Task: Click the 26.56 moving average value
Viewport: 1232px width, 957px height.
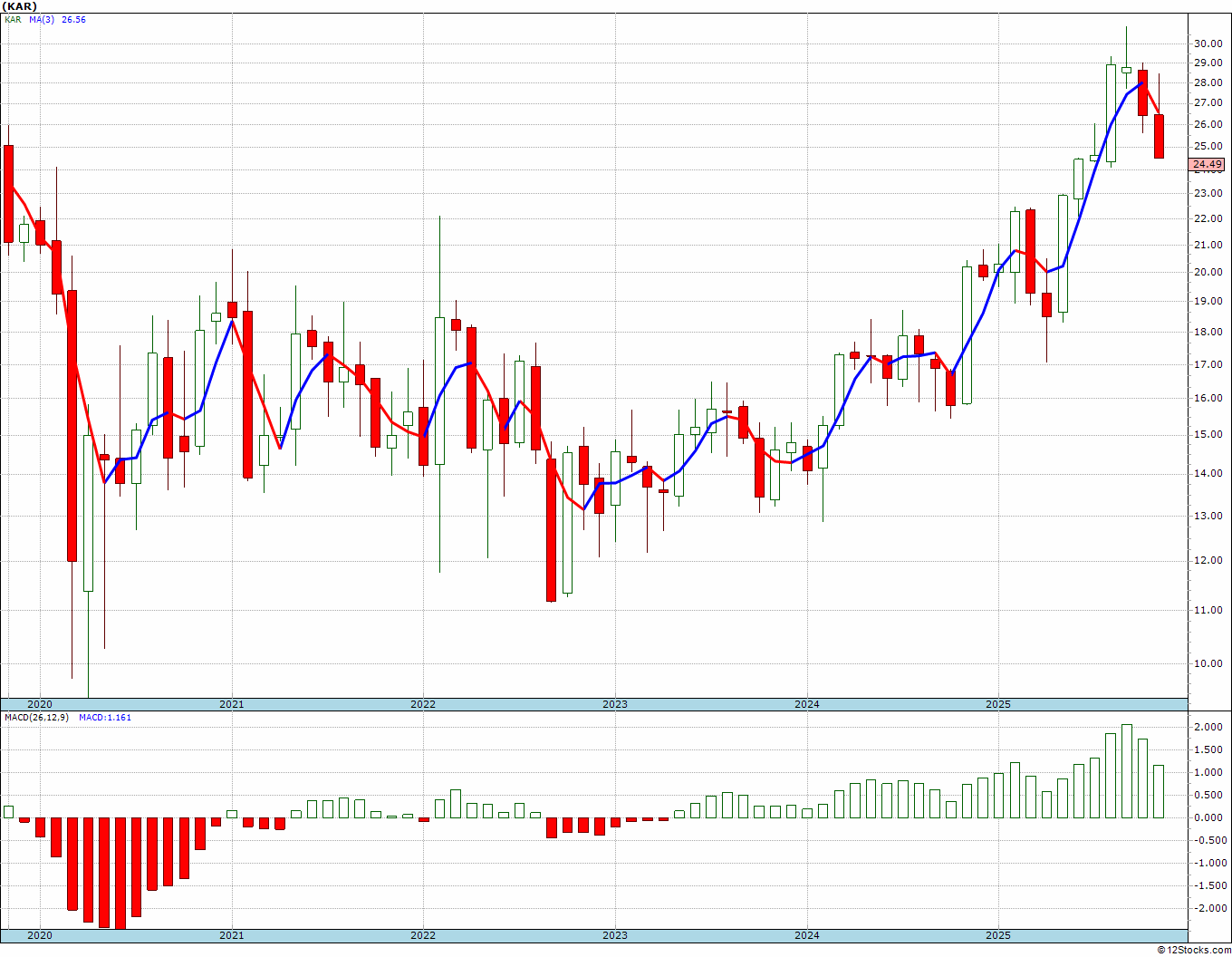Action: click(73, 20)
